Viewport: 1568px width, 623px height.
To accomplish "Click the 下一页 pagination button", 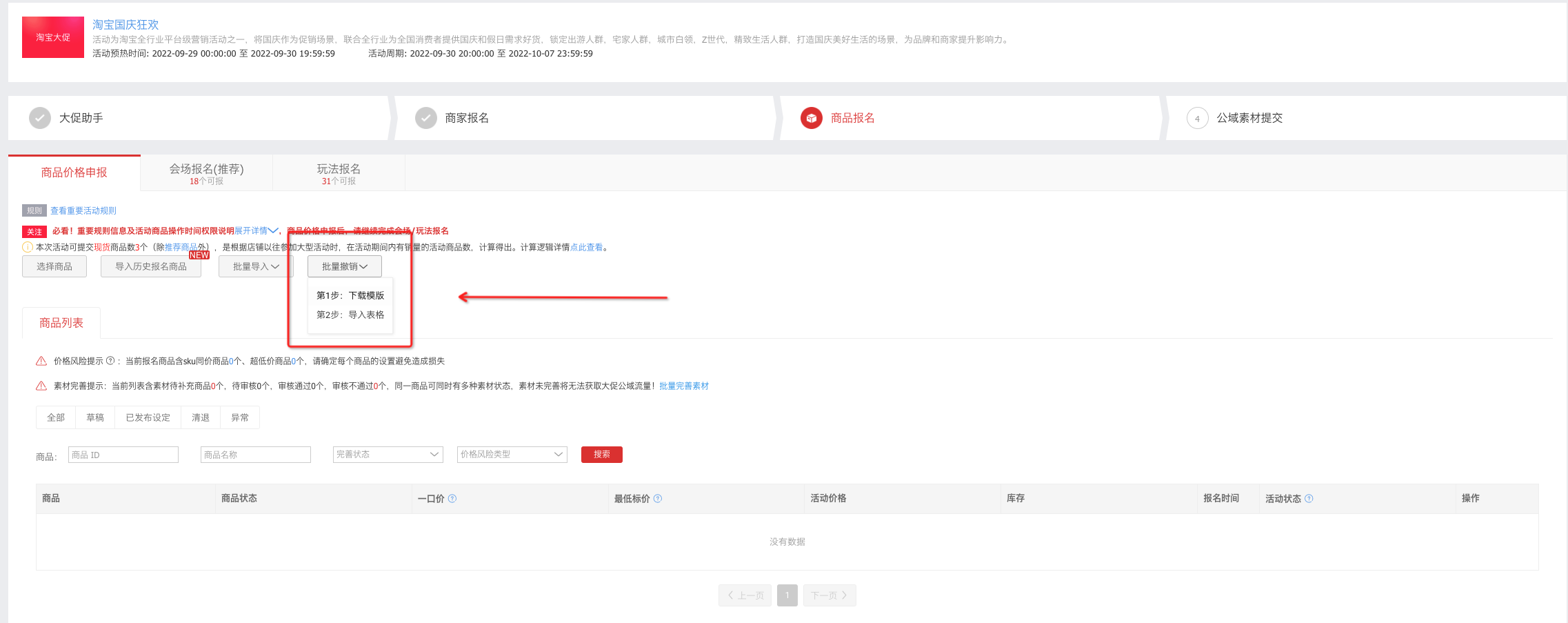I will click(x=830, y=595).
